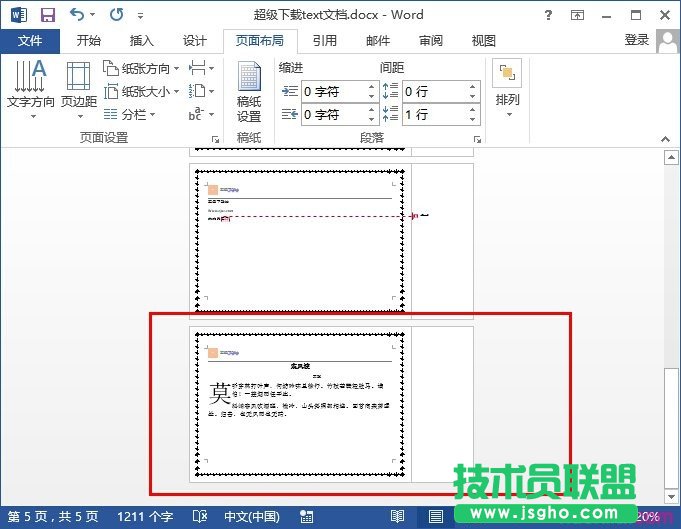The height and width of the screenshot is (529, 681).
Task: Switch to read mode view in status bar
Action: pyautogui.click(x=398, y=517)
